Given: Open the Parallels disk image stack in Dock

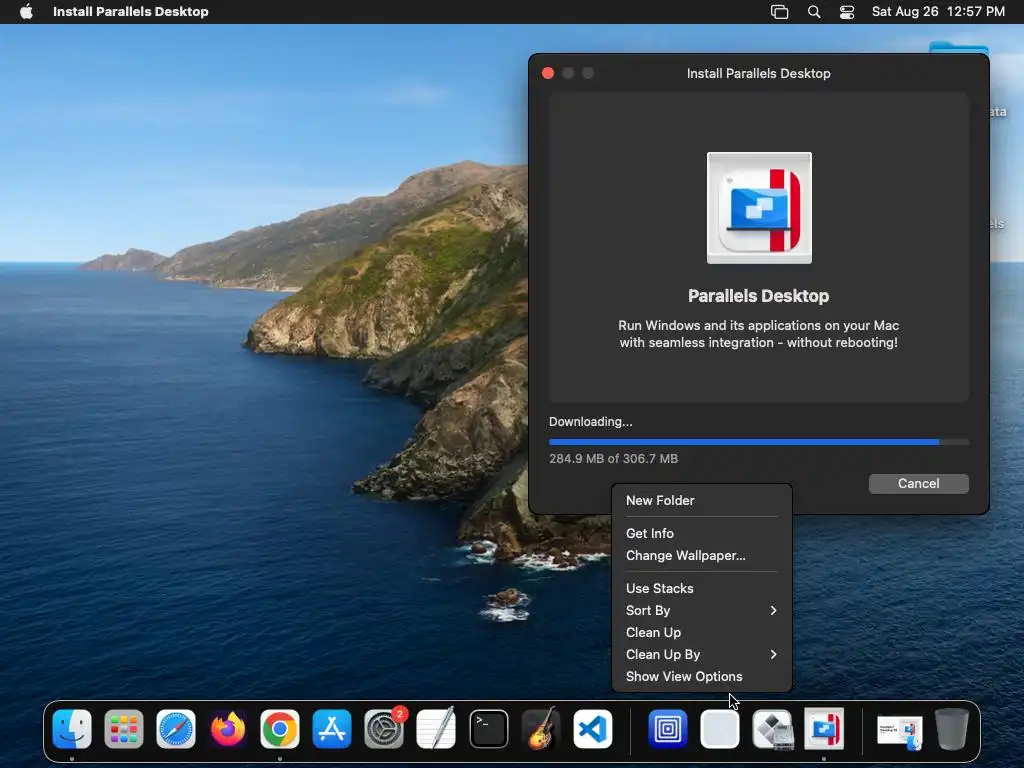Looking at the screenshot, I should click(x=899, y=731).
